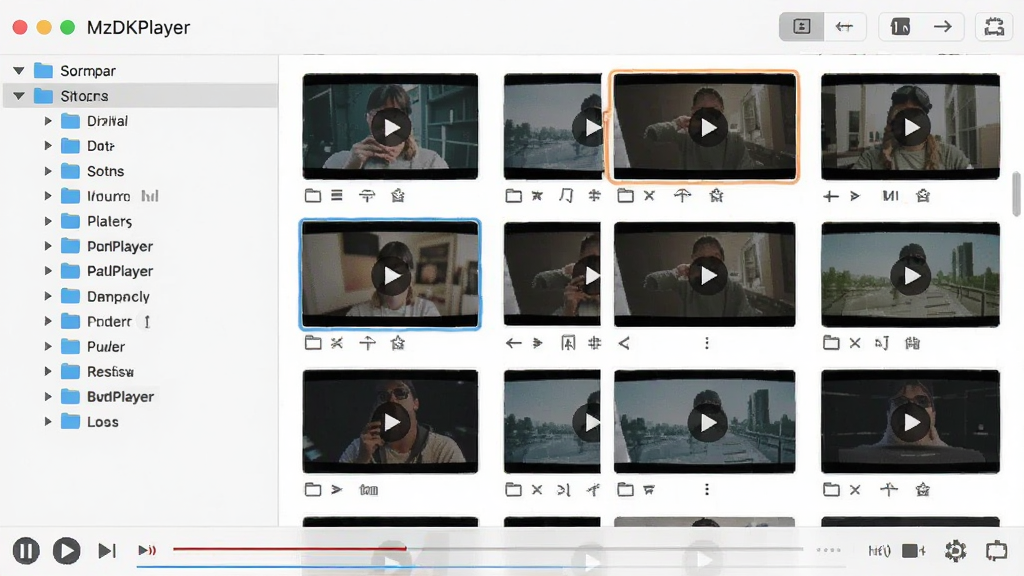Screen dimensions: 1024x576
Task: Click the folder icon under the blue-outlined thumbnail
Action: point(313,343)
